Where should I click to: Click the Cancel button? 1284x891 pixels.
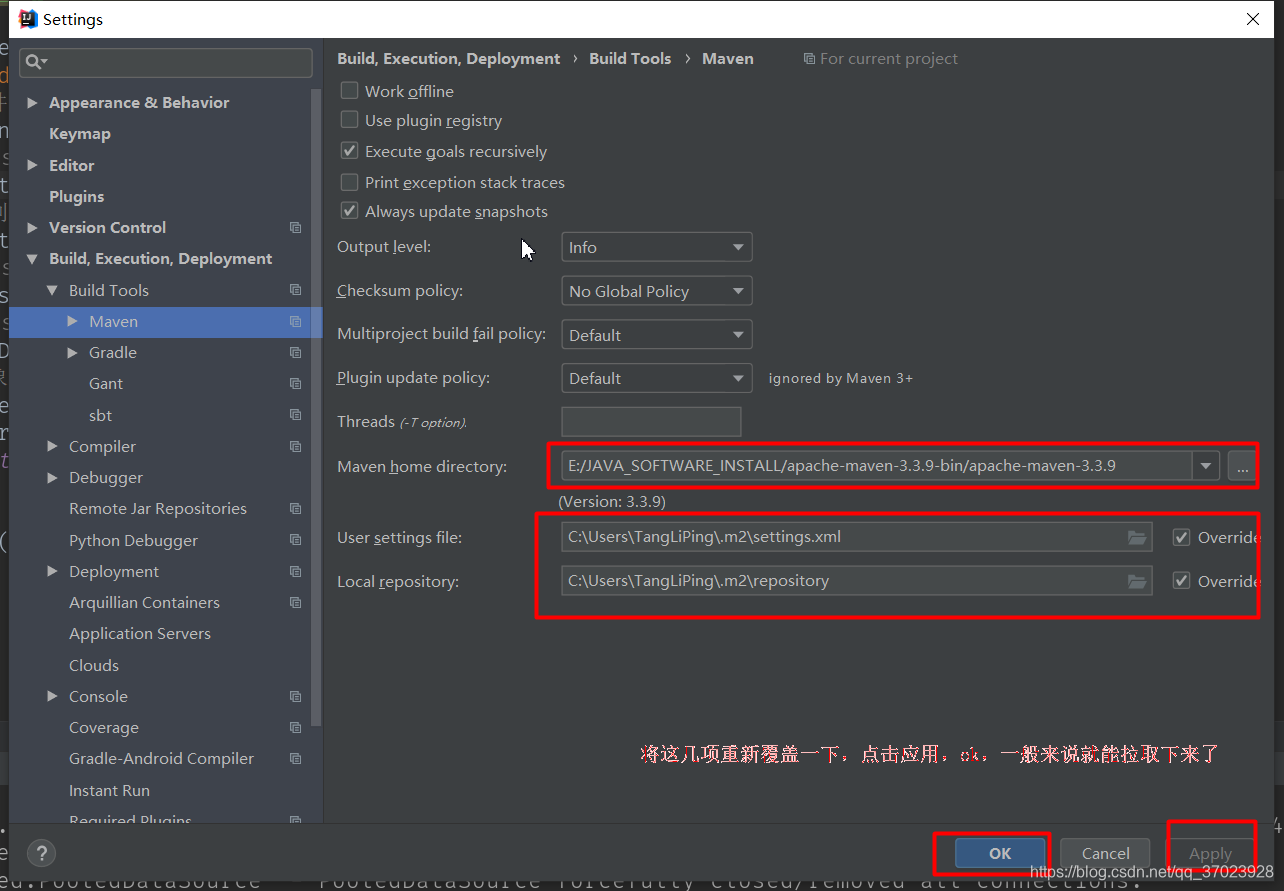(x=1105, y=853)
